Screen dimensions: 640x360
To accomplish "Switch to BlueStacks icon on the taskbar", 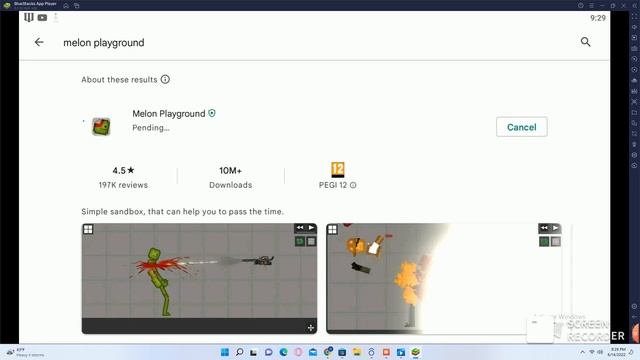I will [x=416, y=352].
